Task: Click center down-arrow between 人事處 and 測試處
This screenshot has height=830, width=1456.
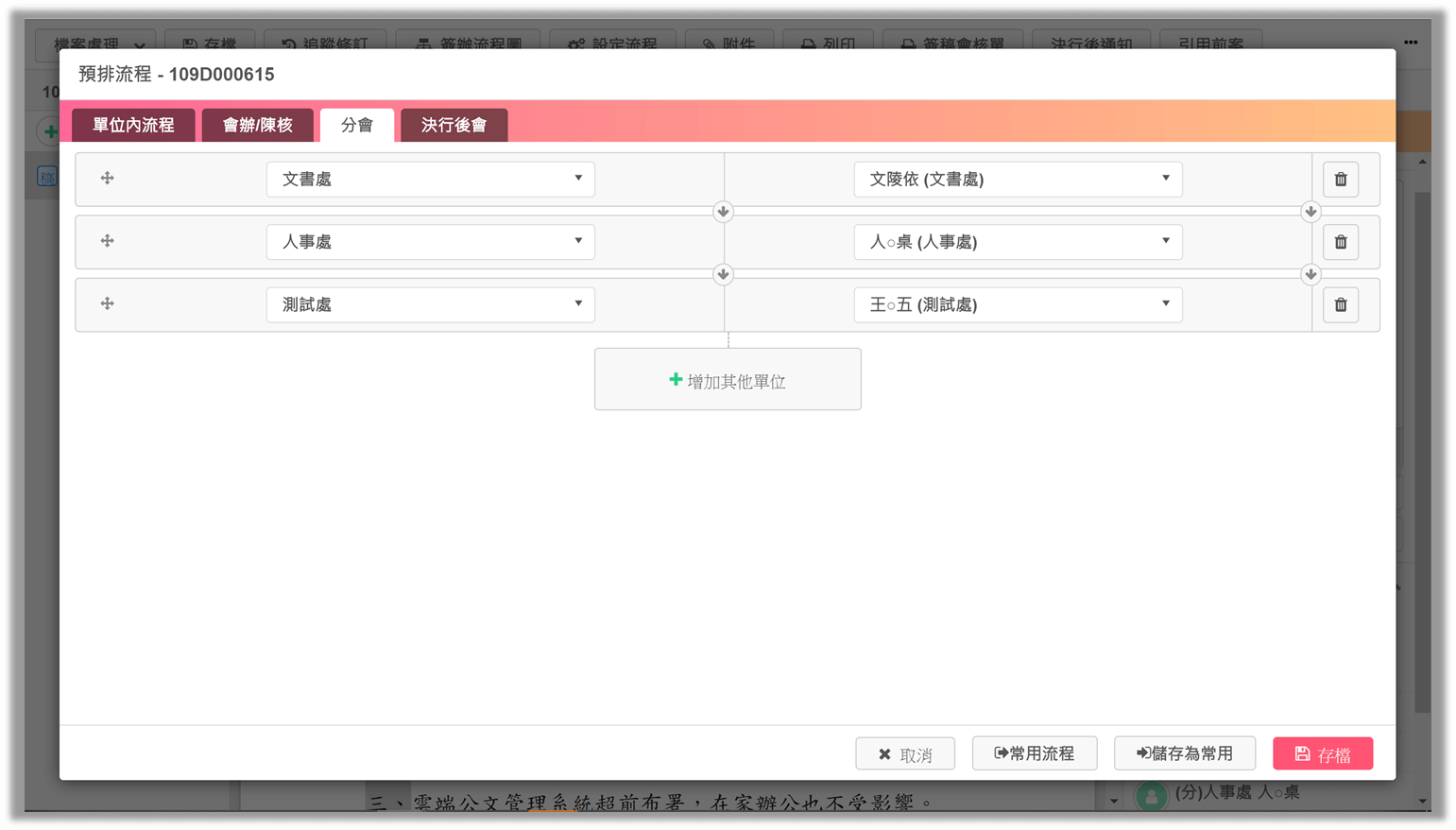Action: 723,274
